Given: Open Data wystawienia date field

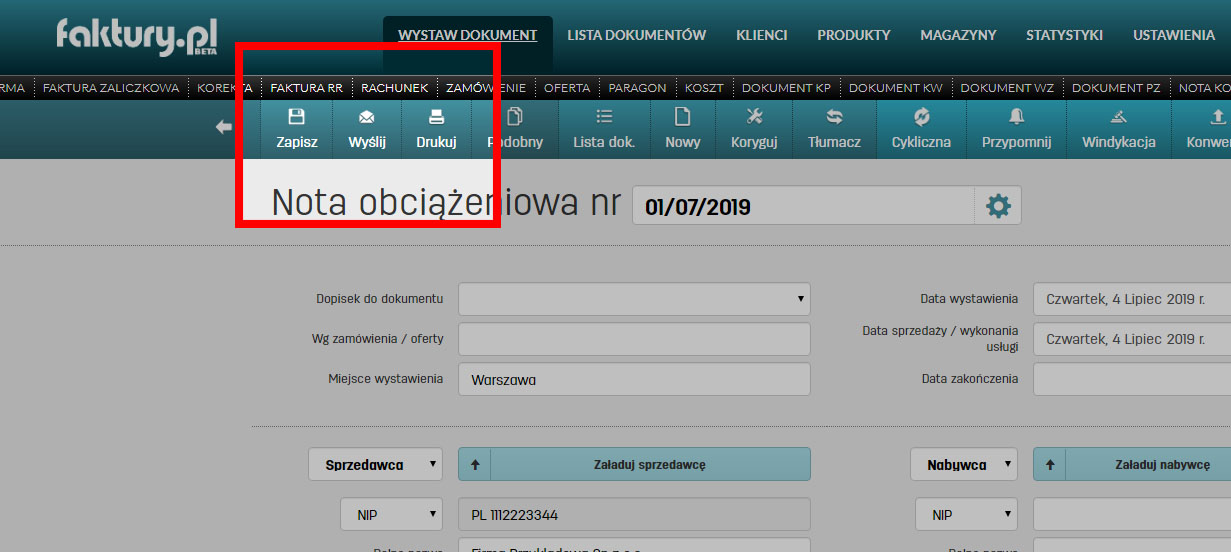Looking at the screenshot, I should pos(1132,299).
